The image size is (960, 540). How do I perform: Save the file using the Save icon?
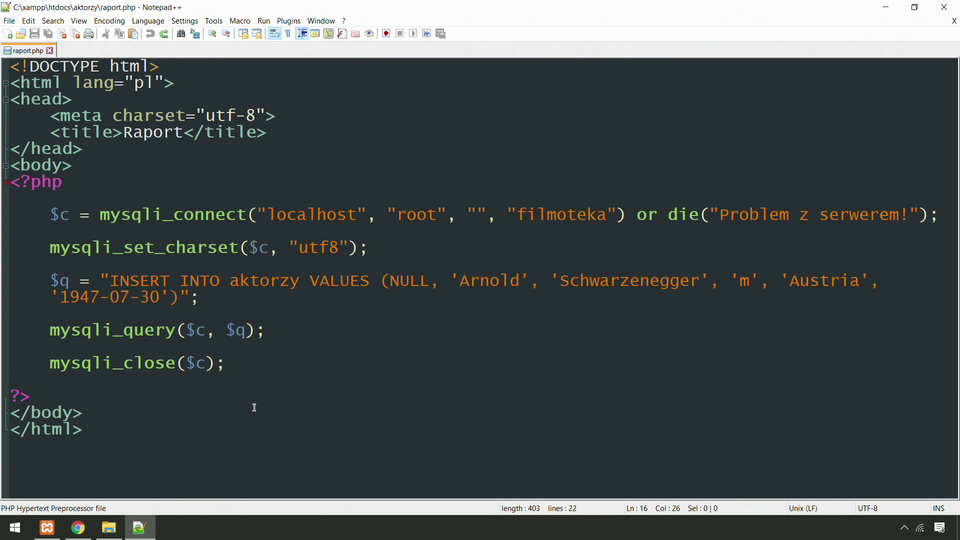pos(34,34)
